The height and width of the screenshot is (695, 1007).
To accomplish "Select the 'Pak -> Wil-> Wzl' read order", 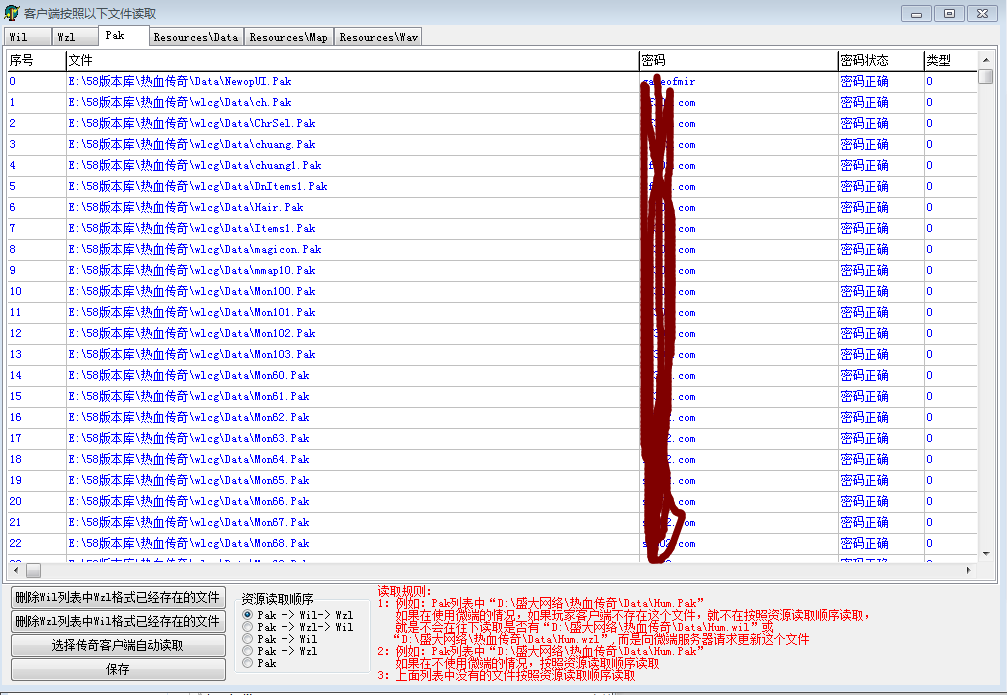I will 248,615.
